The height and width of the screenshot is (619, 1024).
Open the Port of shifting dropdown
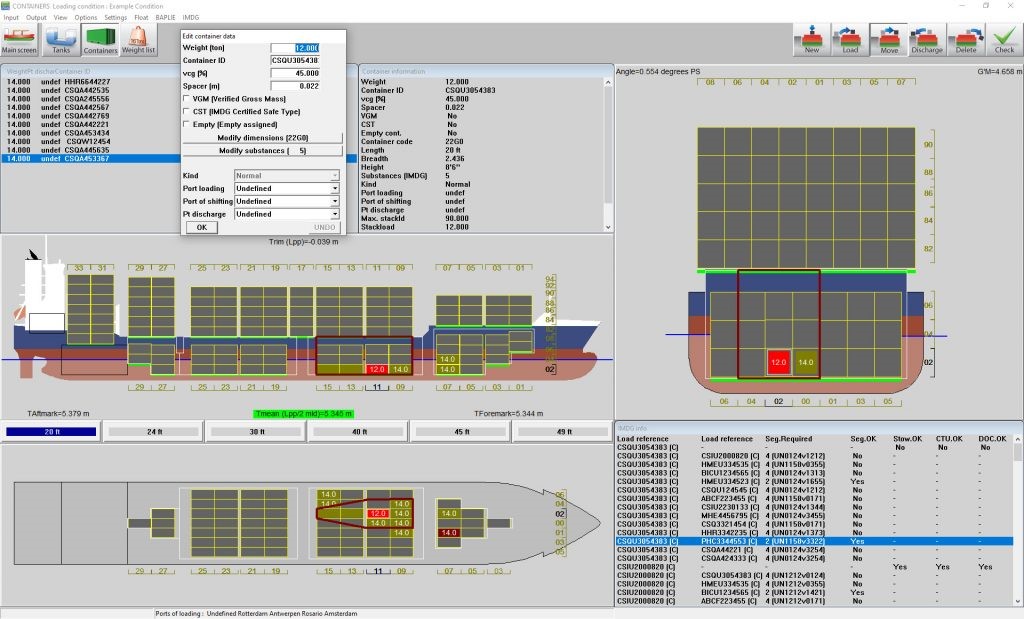(335, 201)
